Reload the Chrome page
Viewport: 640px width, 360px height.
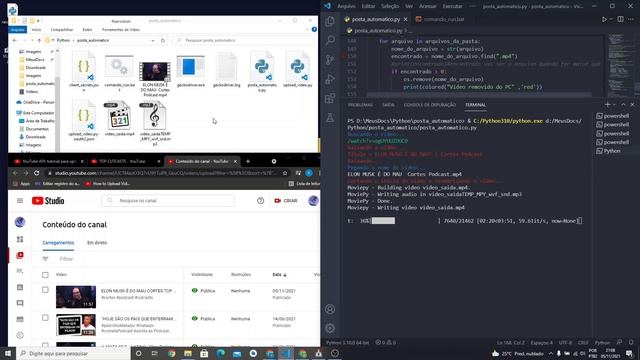pos(37,173)
